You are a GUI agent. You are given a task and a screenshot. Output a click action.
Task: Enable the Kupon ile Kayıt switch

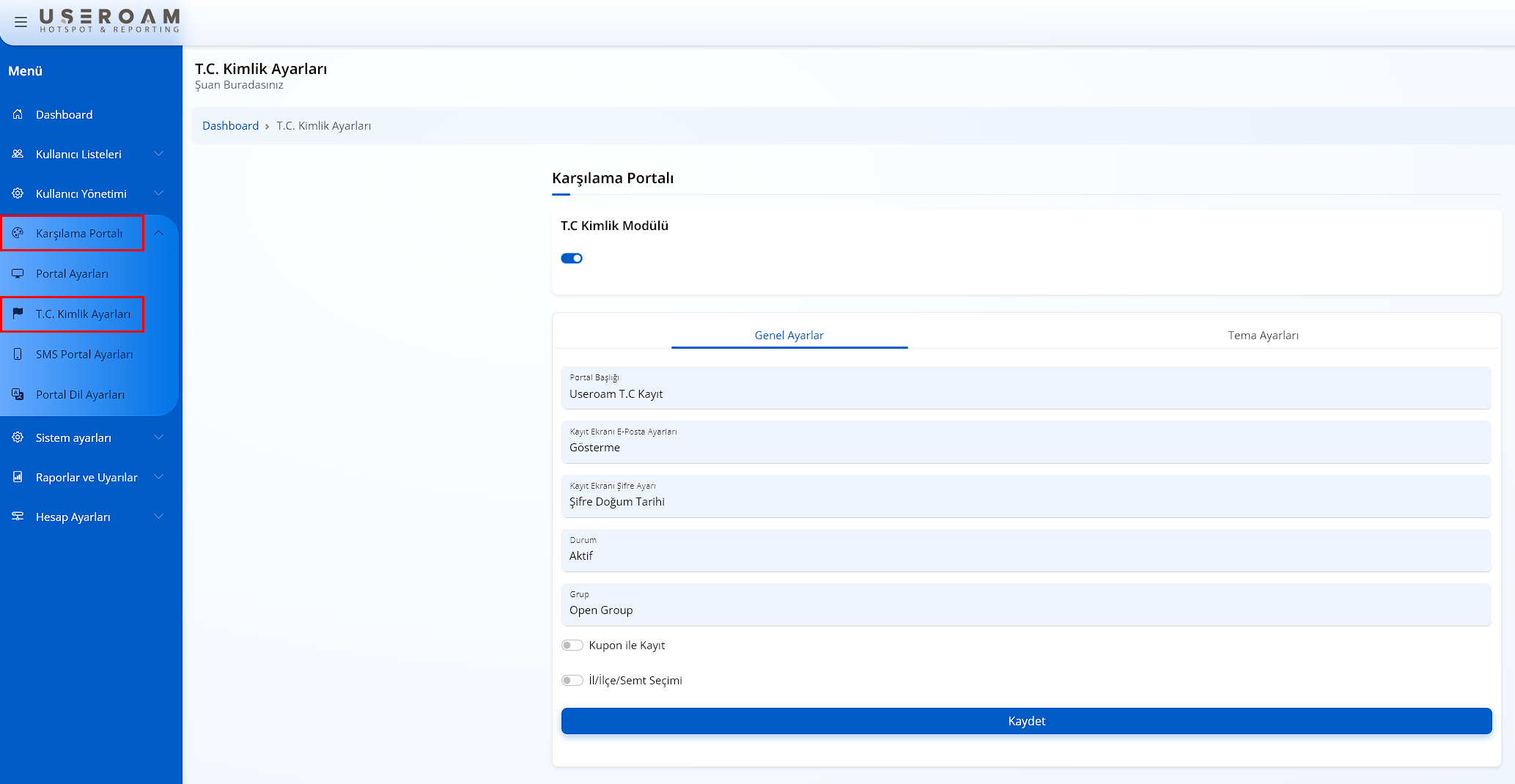572,646
